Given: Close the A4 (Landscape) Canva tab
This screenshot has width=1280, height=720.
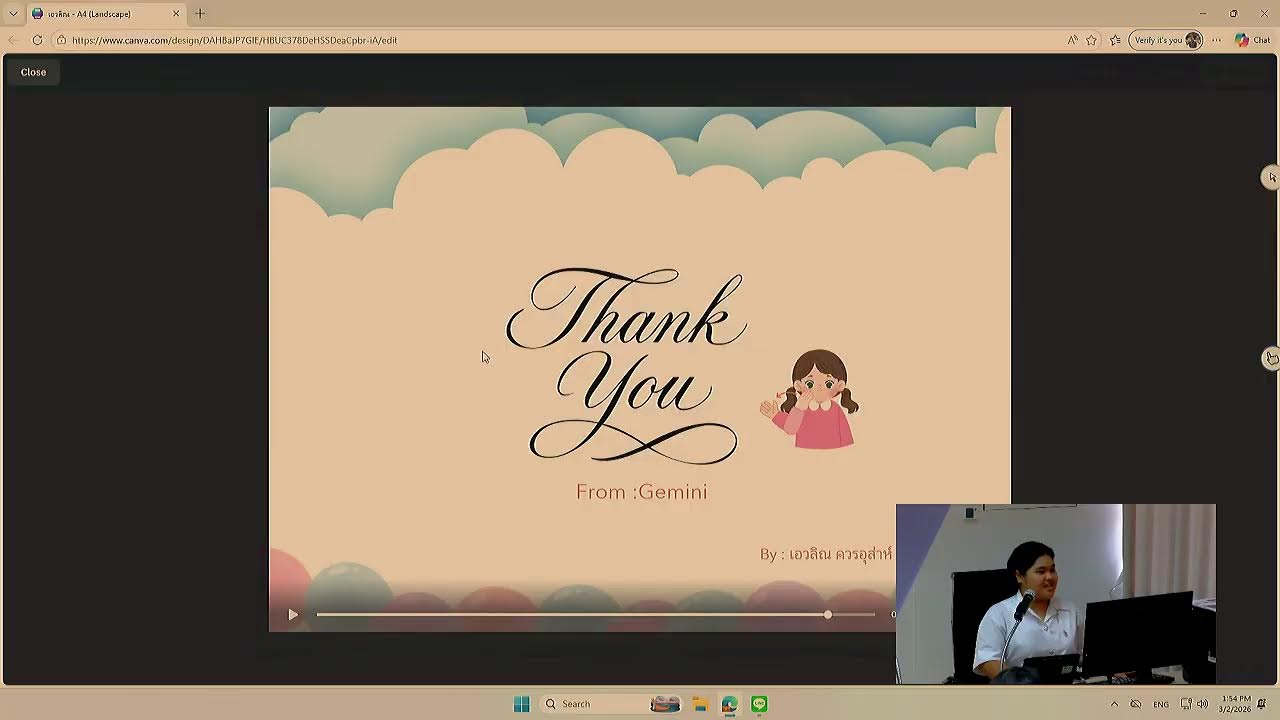Looking at the screenshot, I should (x=176, y=14).
